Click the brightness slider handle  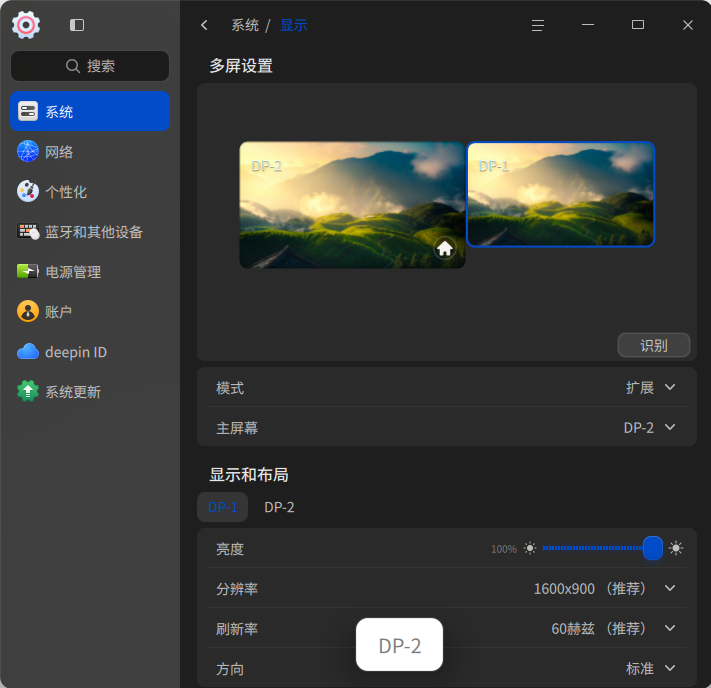(653, 548)
